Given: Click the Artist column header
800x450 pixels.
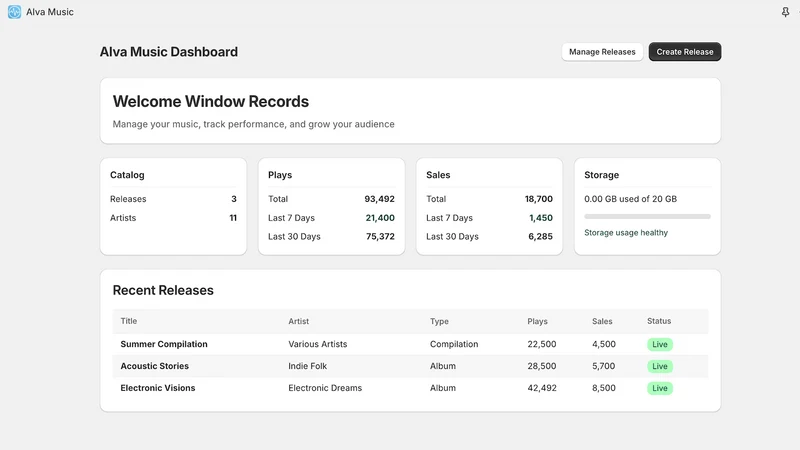Looking at the screenshot, I should coord(298,321).
